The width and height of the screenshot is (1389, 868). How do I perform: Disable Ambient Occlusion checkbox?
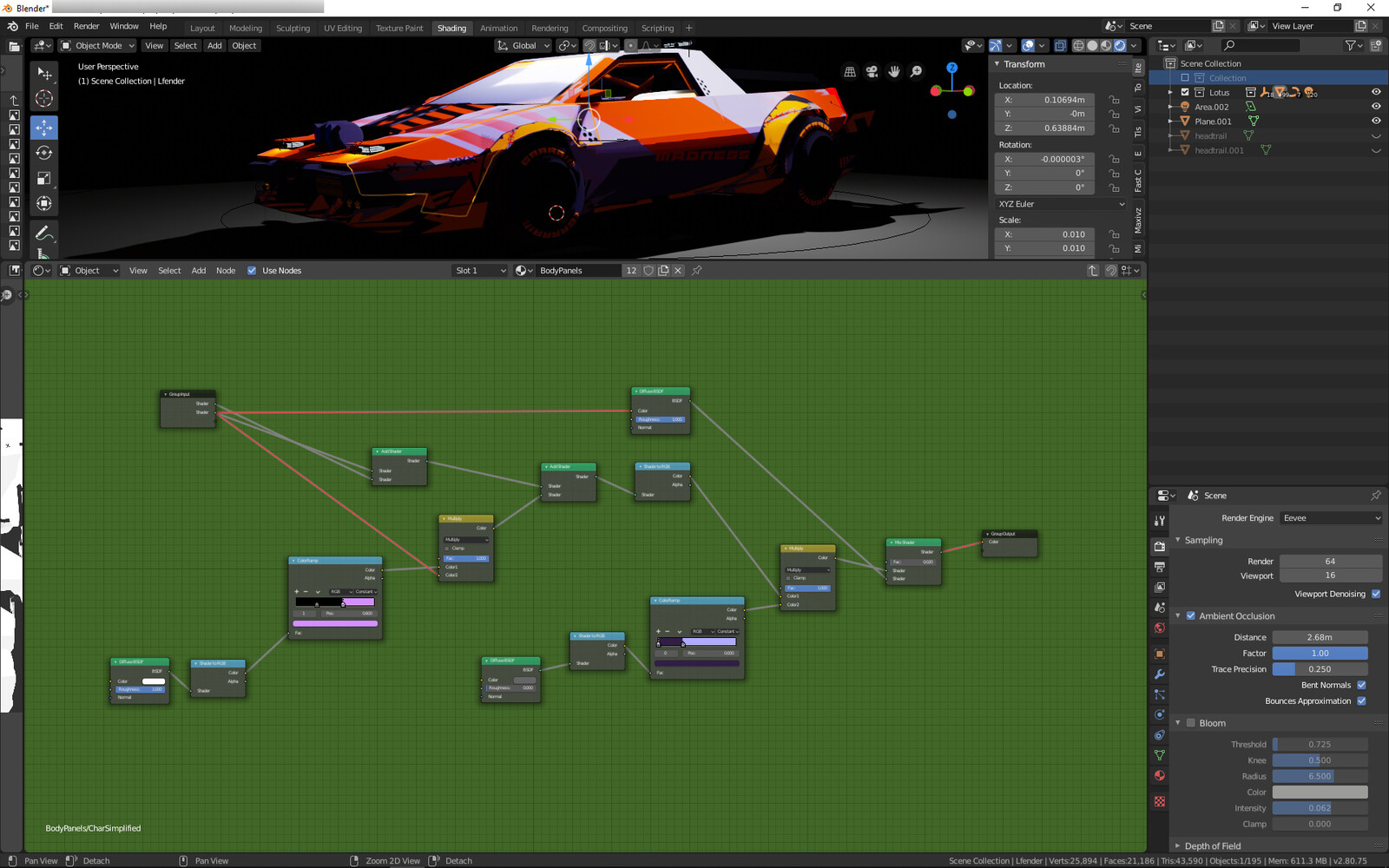pos(1191,616)
